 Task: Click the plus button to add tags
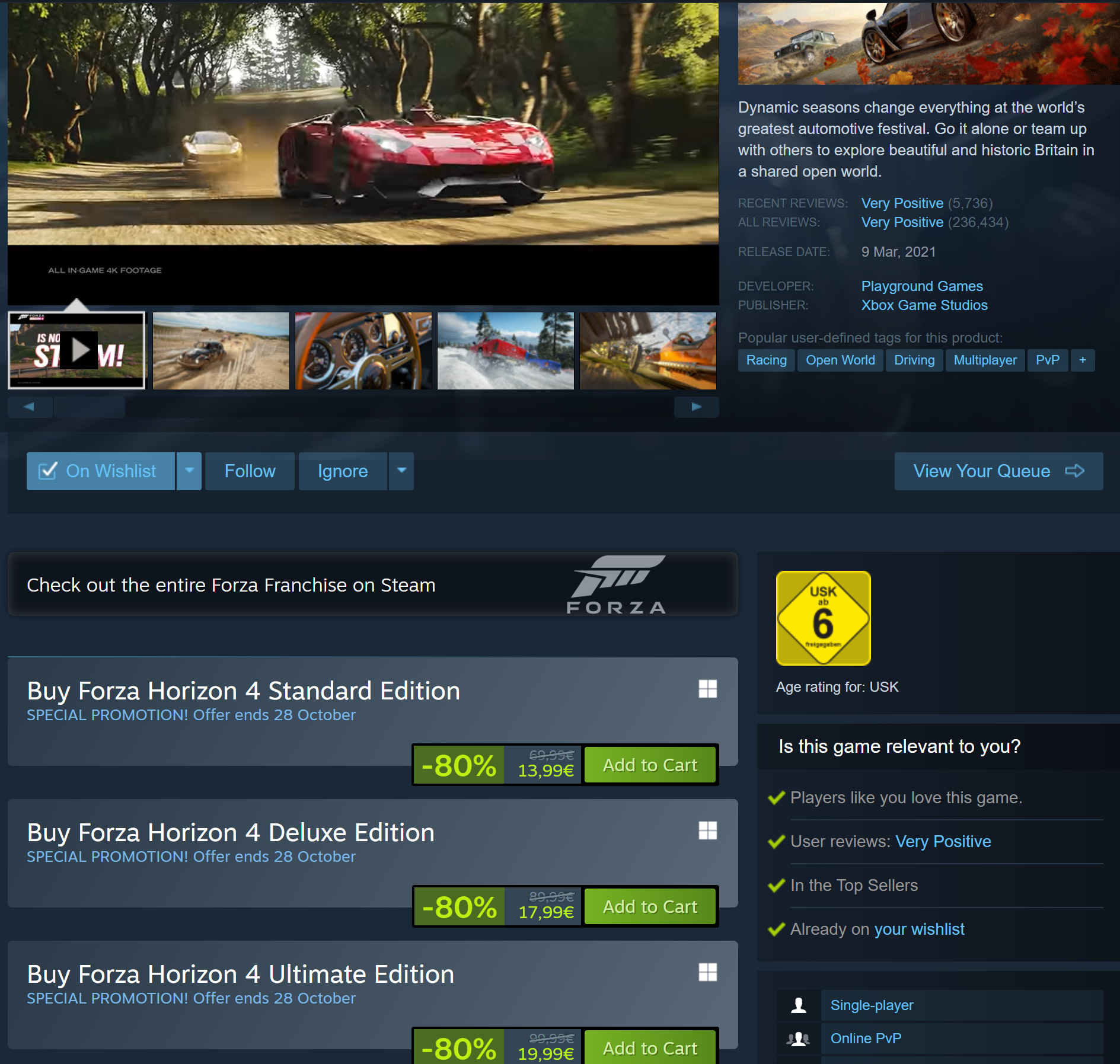pyautogui.click(x=1083, y=360)
